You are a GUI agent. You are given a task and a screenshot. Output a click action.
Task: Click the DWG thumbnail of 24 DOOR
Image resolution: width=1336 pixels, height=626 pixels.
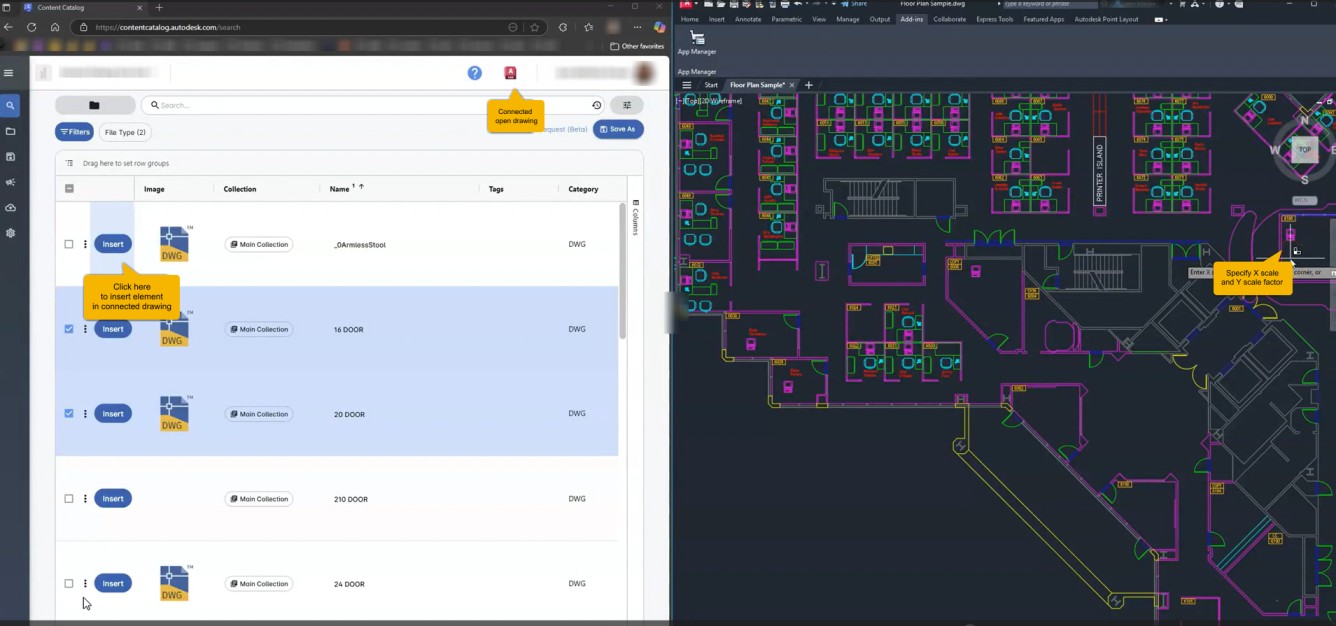click(175, 583)
